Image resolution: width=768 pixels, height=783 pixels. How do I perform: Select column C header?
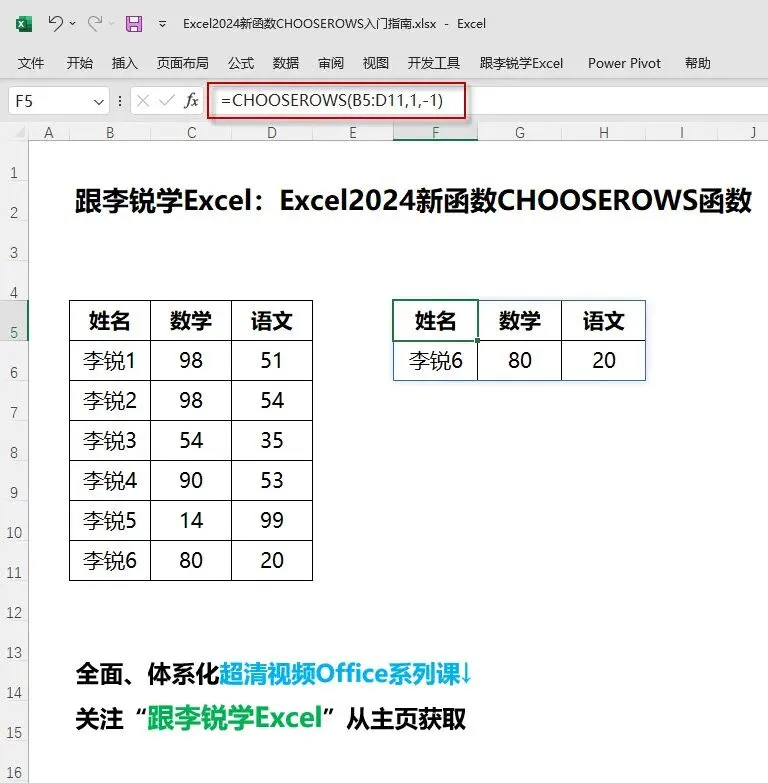pos(191,132)
